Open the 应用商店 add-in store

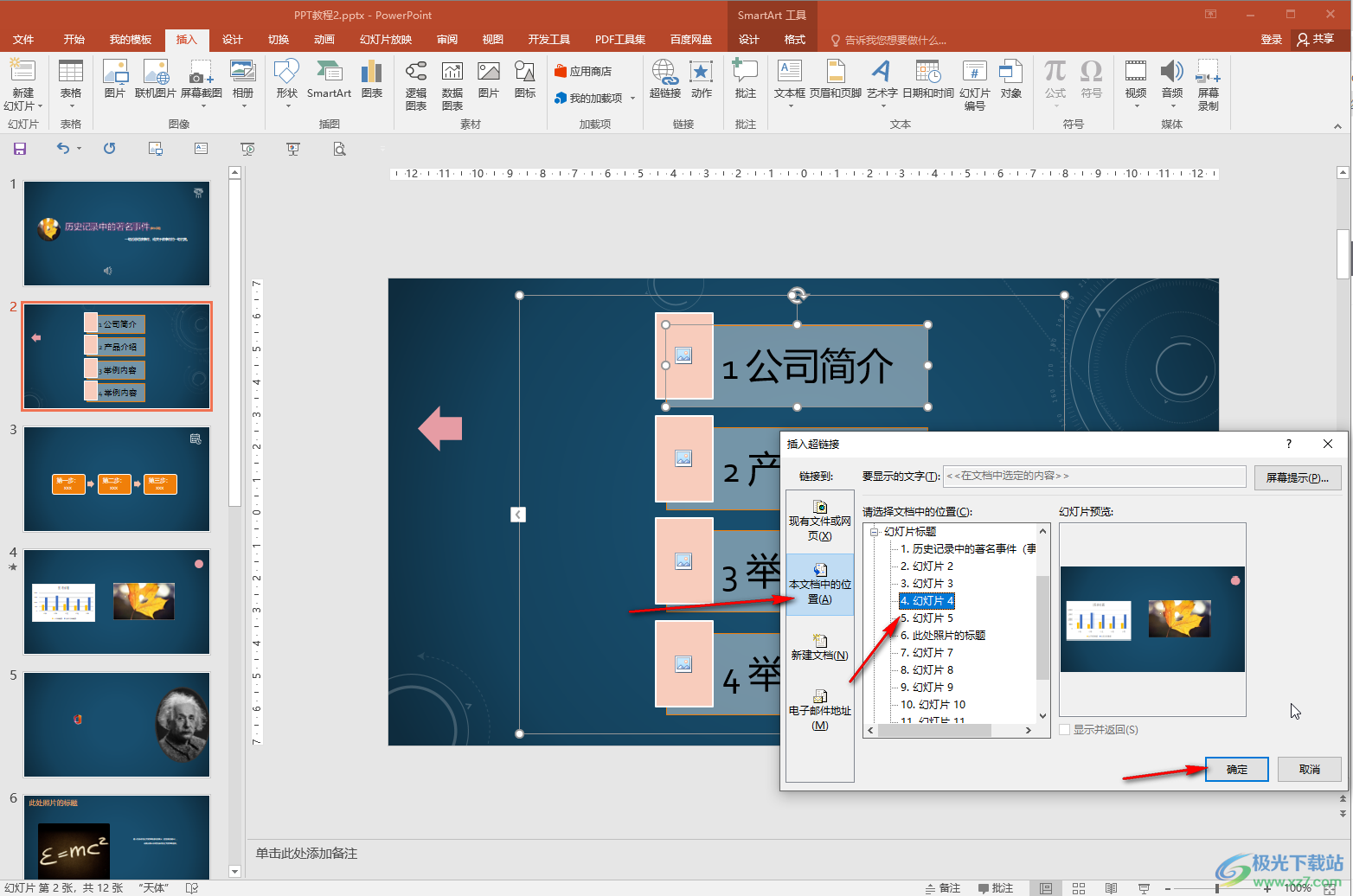[583, 71]
